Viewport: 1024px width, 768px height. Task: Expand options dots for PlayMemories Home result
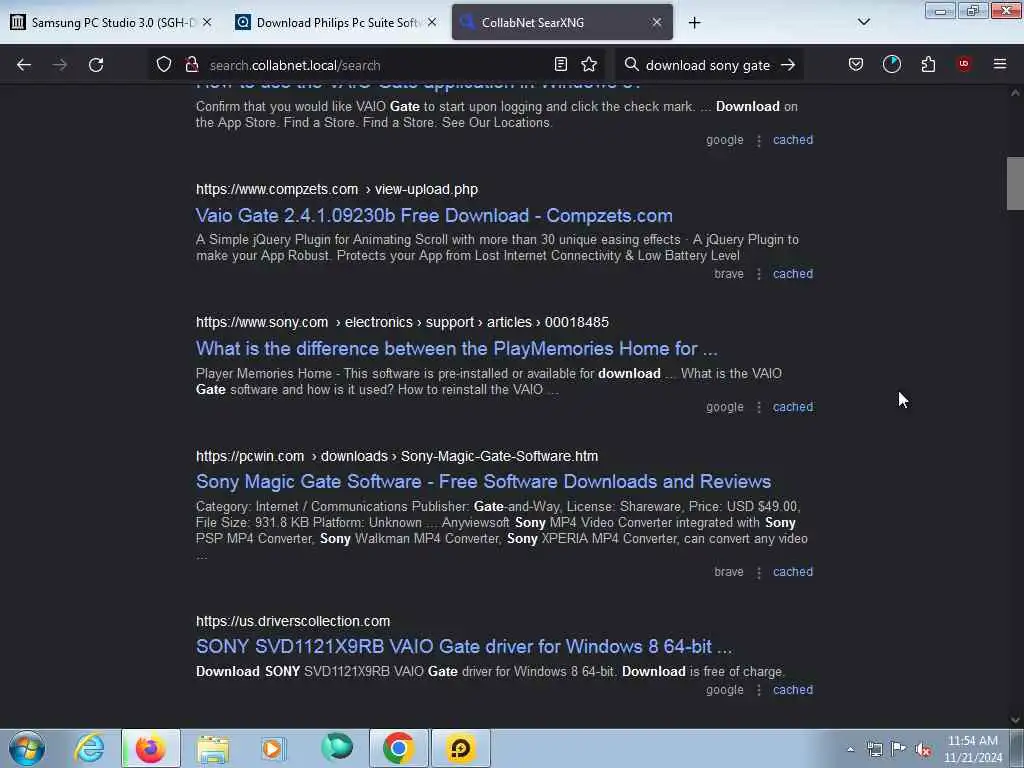coord(758,408)
